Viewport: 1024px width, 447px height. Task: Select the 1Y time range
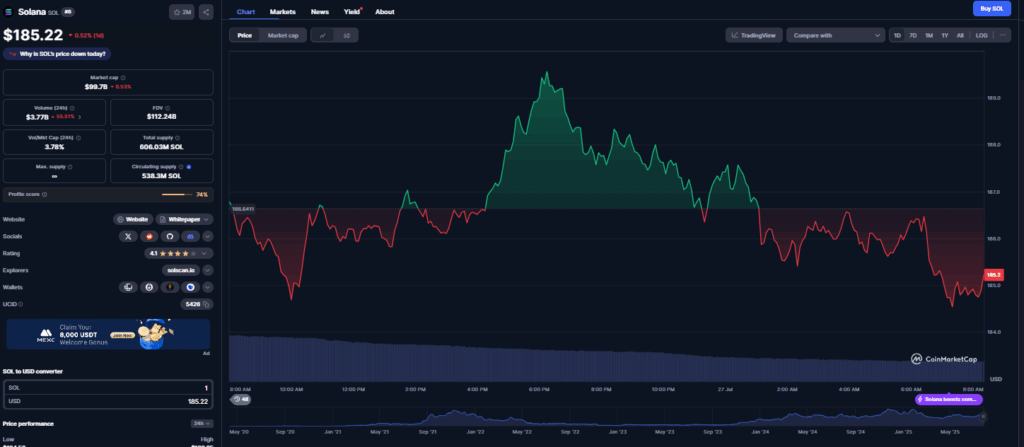pos(944,35)
